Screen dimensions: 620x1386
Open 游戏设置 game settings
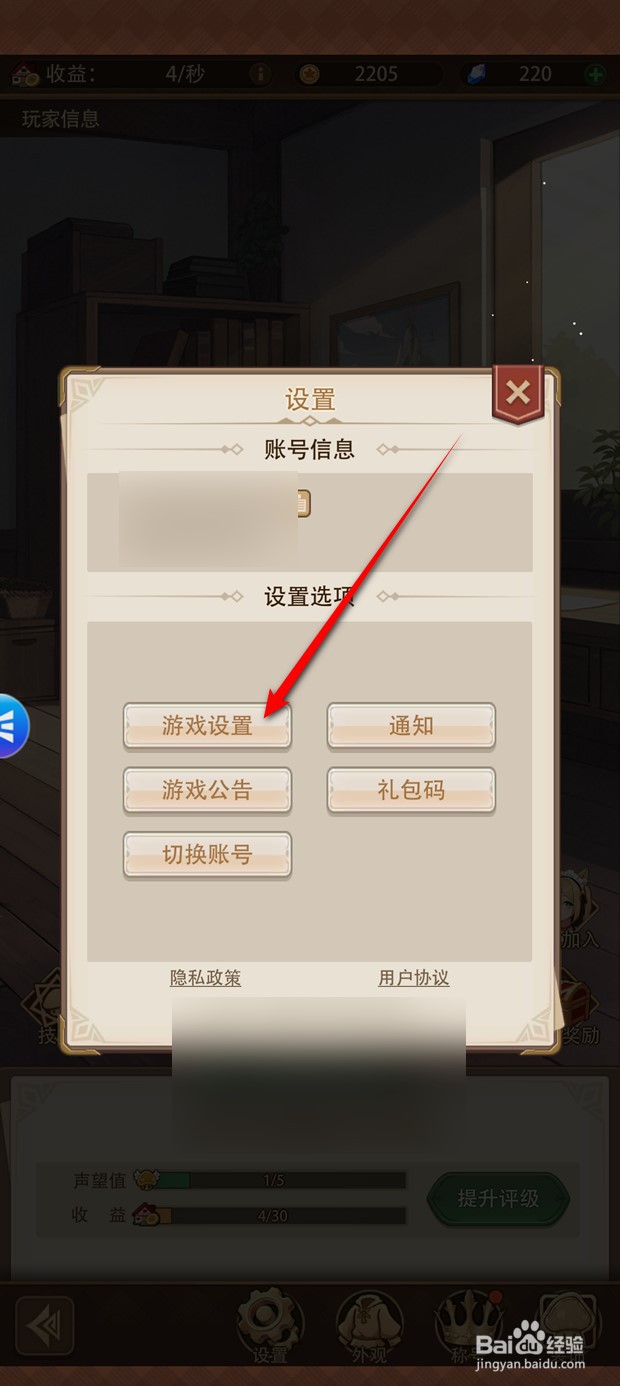[207, 727]
